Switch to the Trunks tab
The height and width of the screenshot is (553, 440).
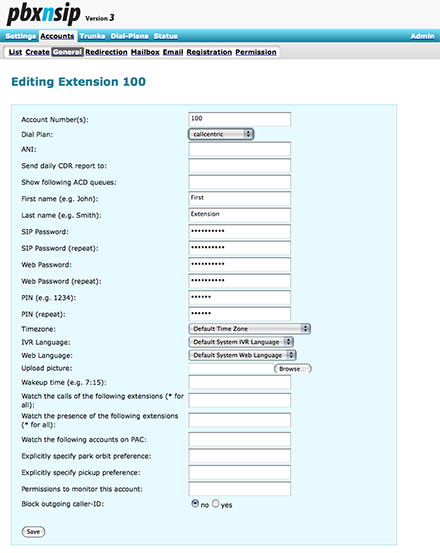point(92,36)
